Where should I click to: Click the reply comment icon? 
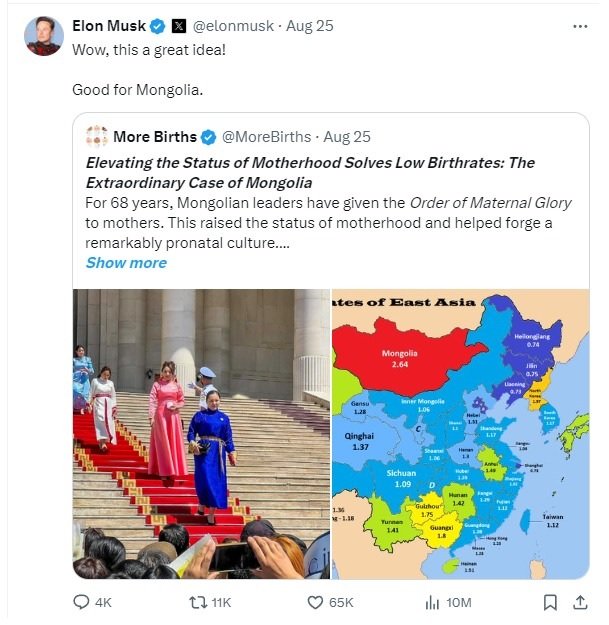pyautogui.click(x=83, y=602)
